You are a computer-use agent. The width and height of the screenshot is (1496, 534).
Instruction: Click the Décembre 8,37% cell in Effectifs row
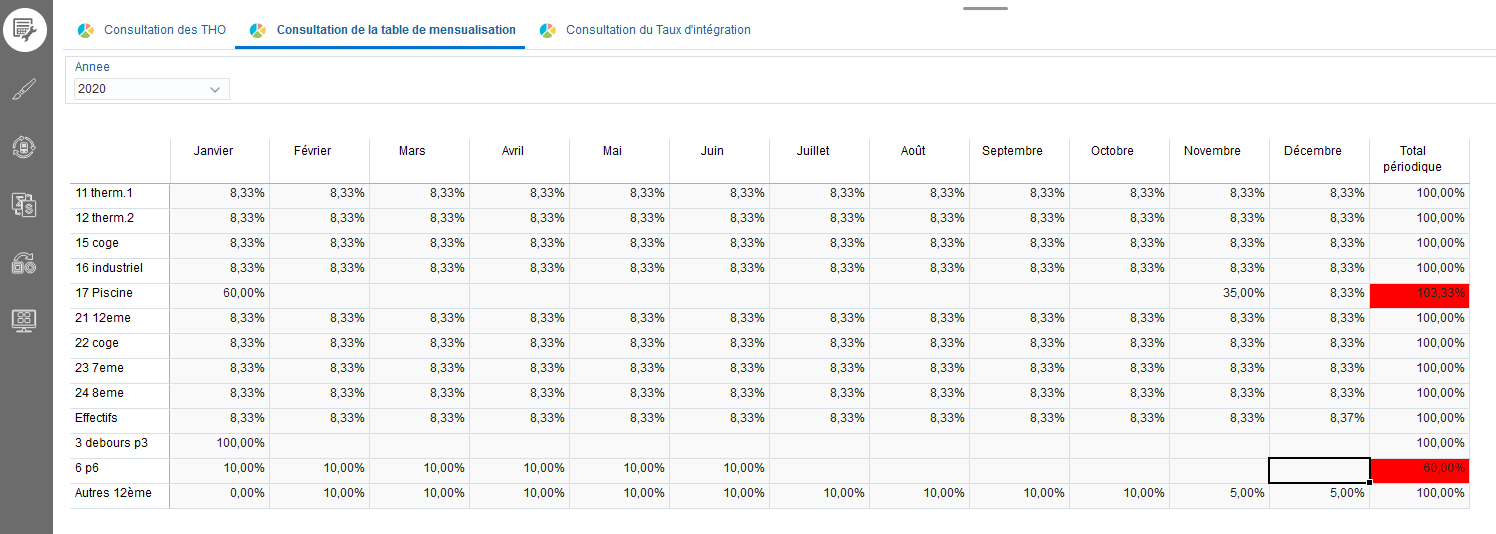click(1319, 418)
